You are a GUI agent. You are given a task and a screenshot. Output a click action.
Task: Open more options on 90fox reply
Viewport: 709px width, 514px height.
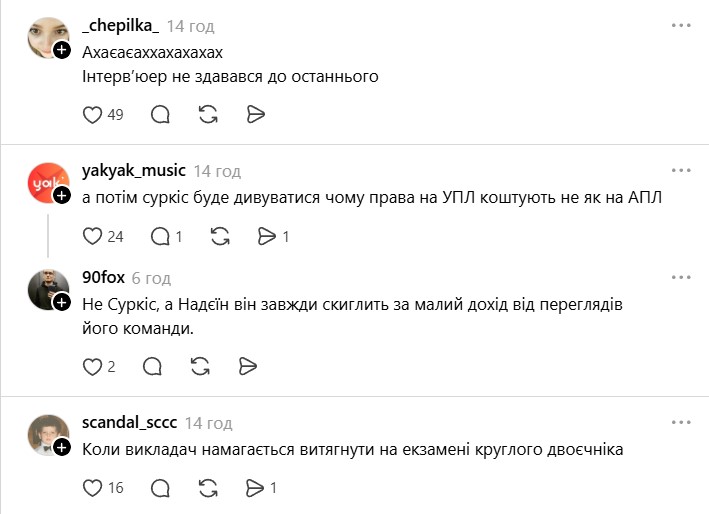click(681, 278)
